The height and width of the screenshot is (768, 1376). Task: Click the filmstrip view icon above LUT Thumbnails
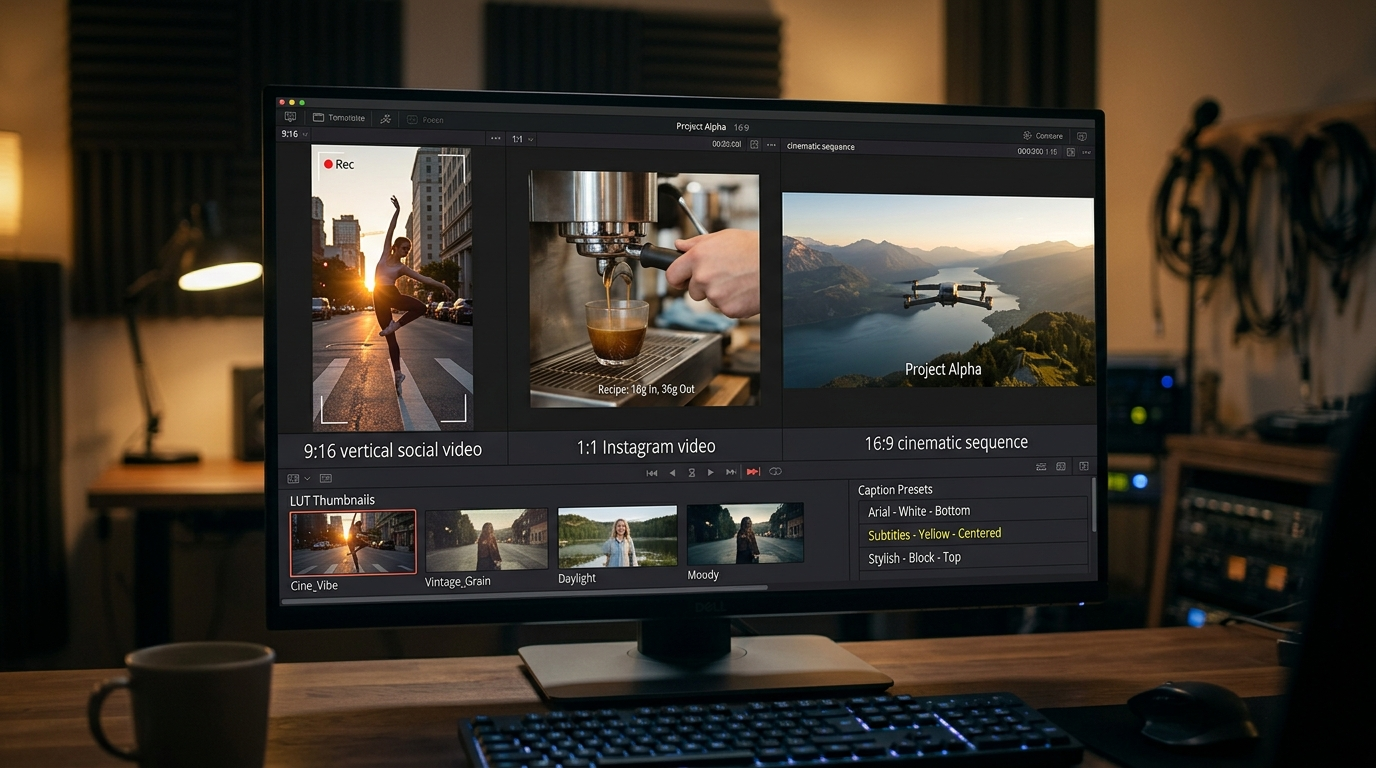coord(326,479)
